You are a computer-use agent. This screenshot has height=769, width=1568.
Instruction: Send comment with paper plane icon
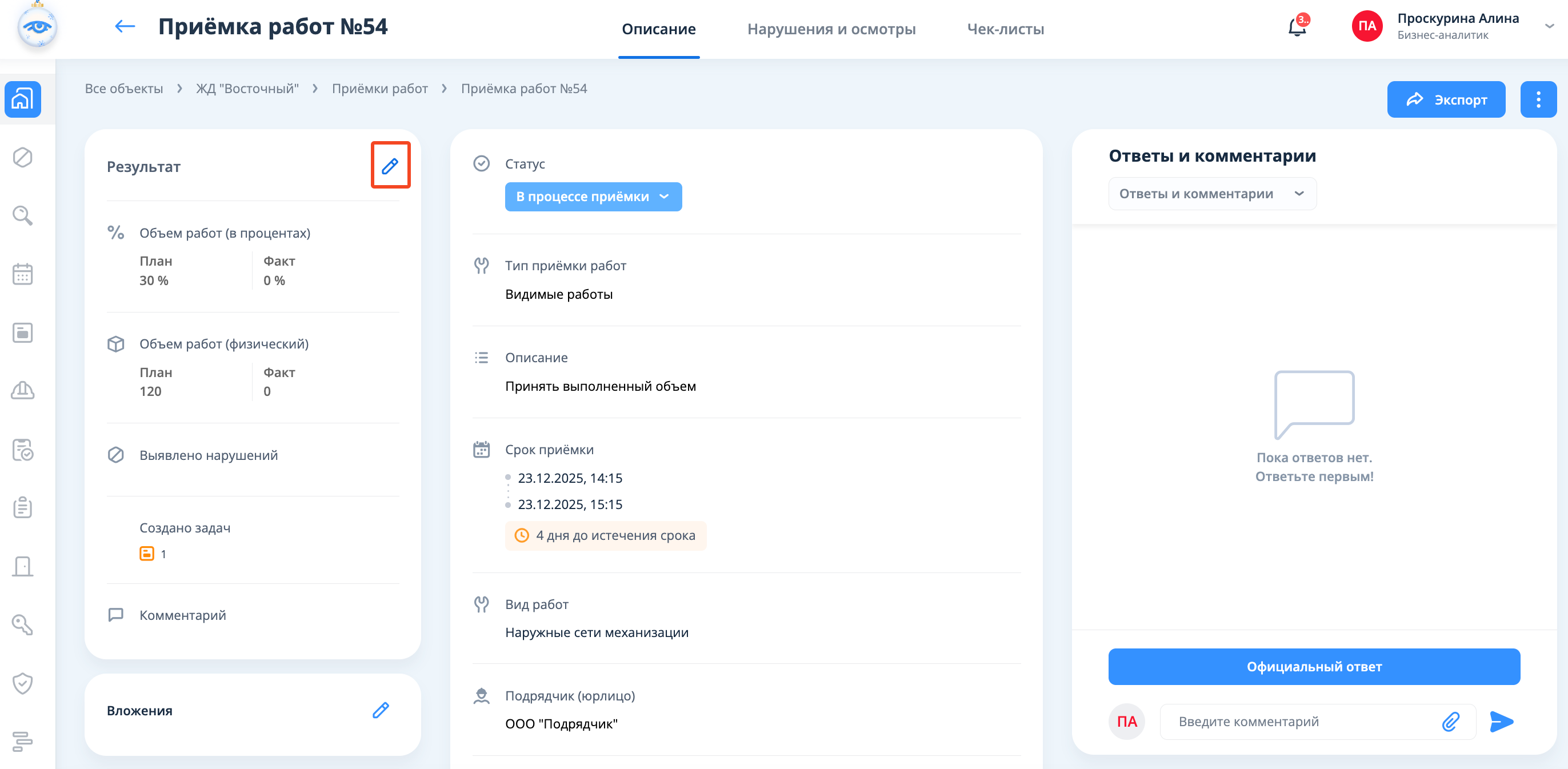tap(1501, 722)
